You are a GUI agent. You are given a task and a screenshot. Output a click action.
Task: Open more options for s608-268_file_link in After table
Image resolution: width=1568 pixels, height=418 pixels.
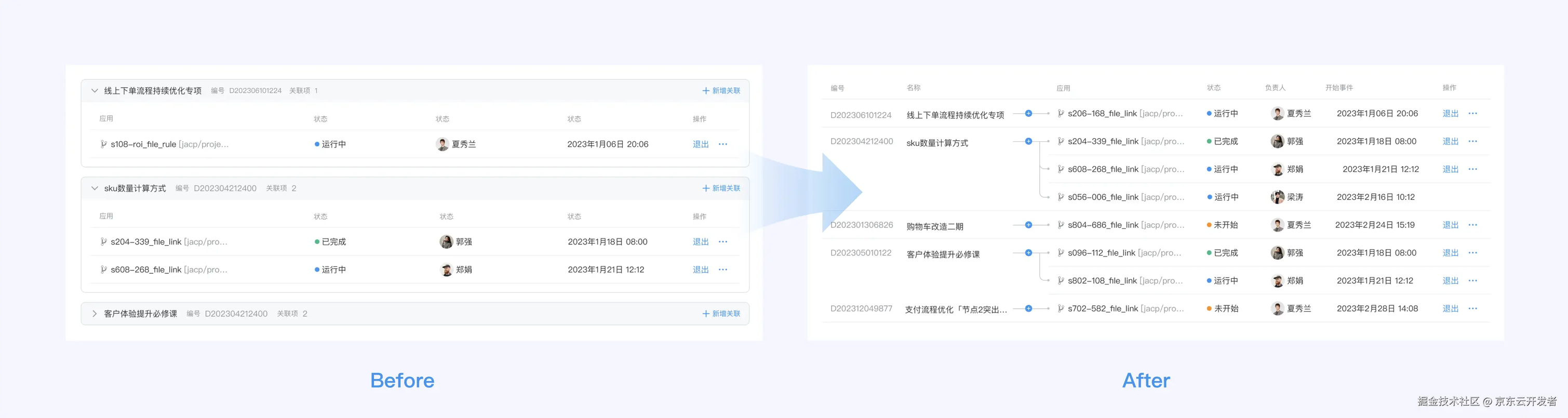(1472, 169)
